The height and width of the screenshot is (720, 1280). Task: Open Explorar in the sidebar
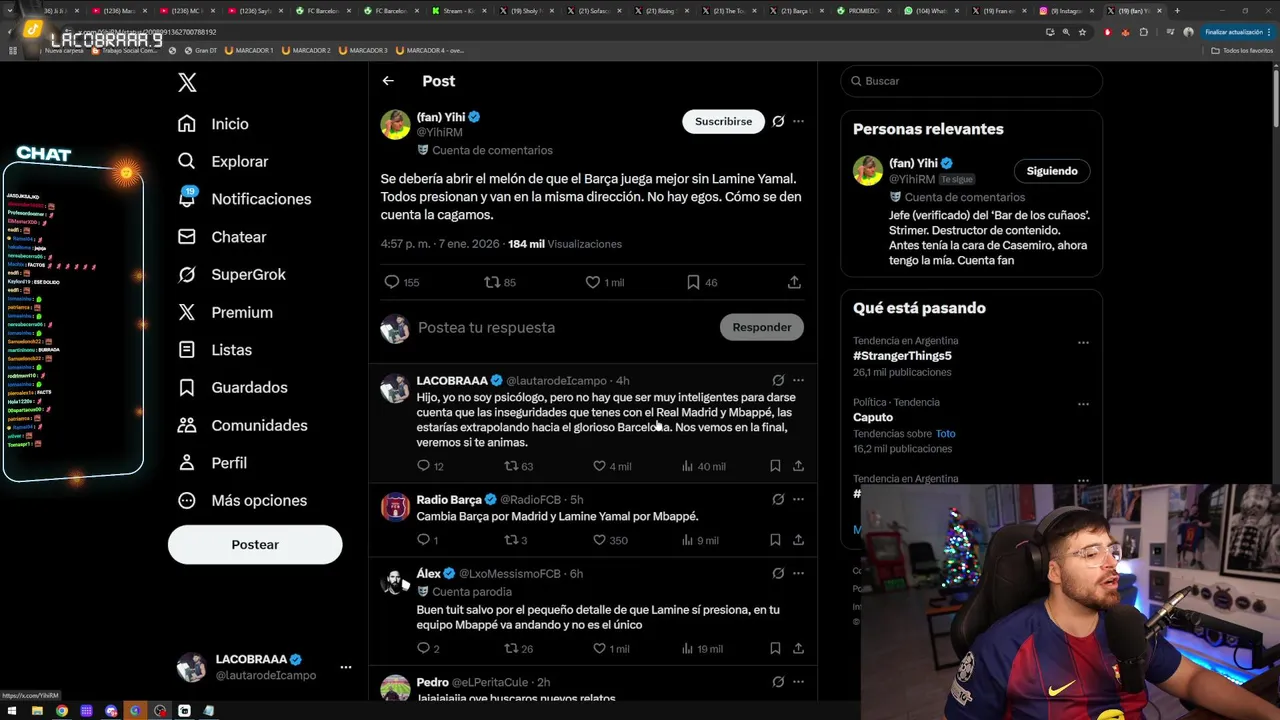[222, 161]
